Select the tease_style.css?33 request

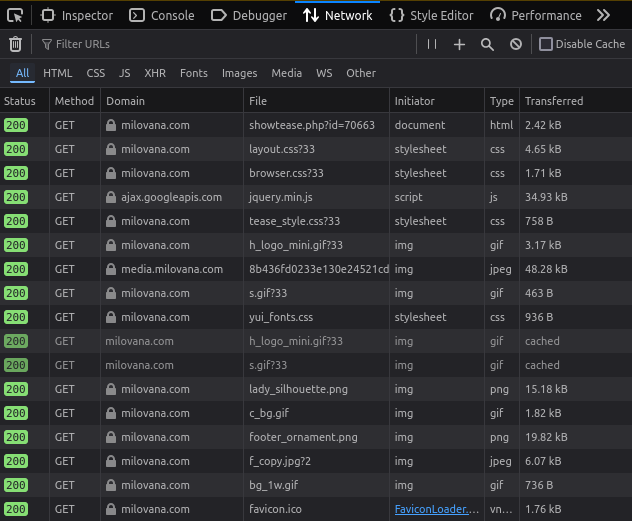(x=316, y=221)
